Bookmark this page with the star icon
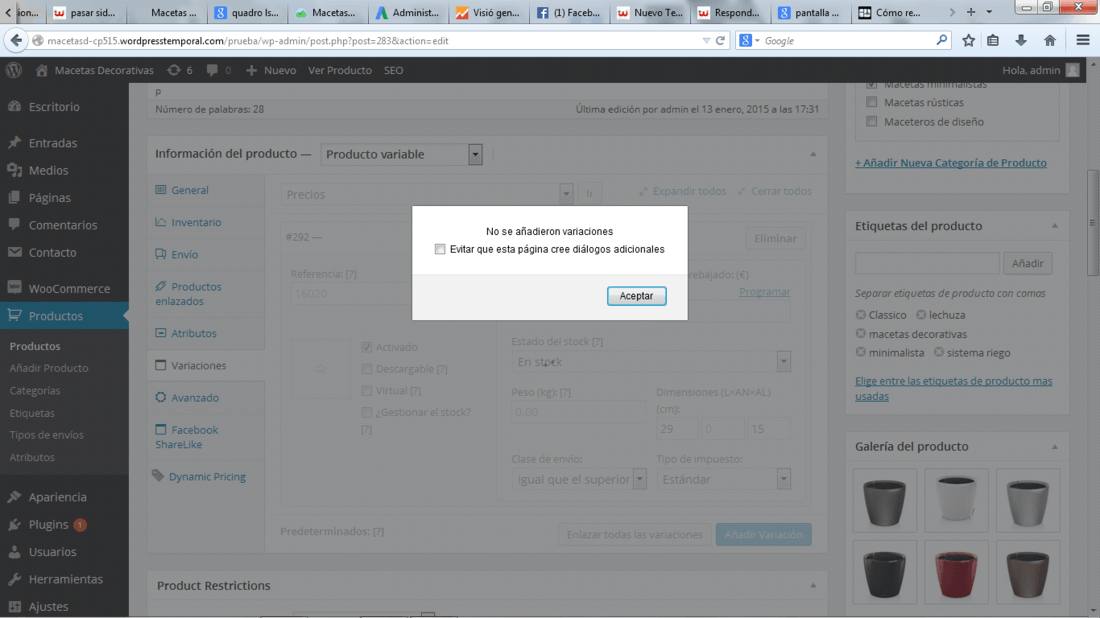 coord(968,41)
